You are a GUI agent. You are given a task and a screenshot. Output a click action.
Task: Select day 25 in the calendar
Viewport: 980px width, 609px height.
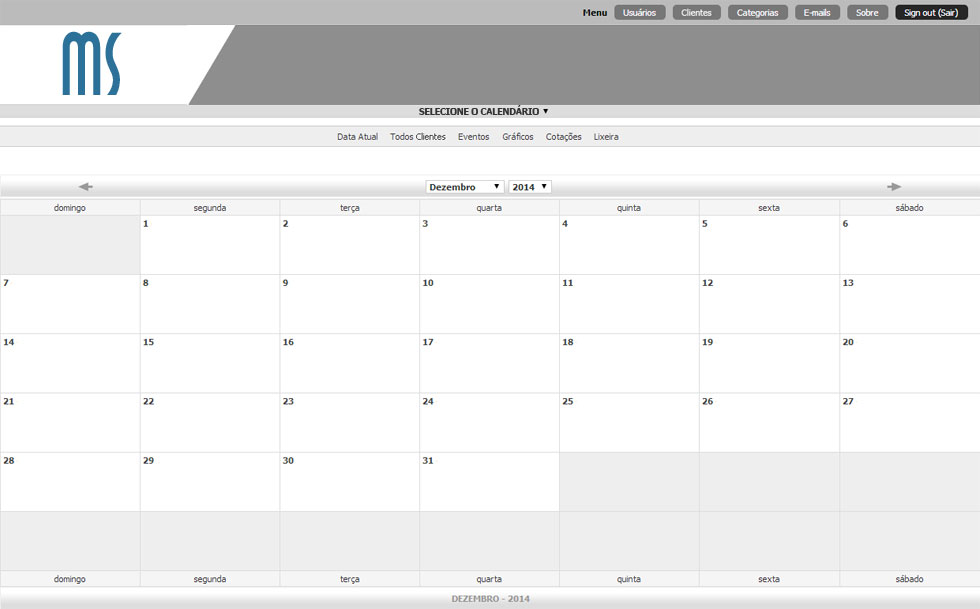coord(629,423)
